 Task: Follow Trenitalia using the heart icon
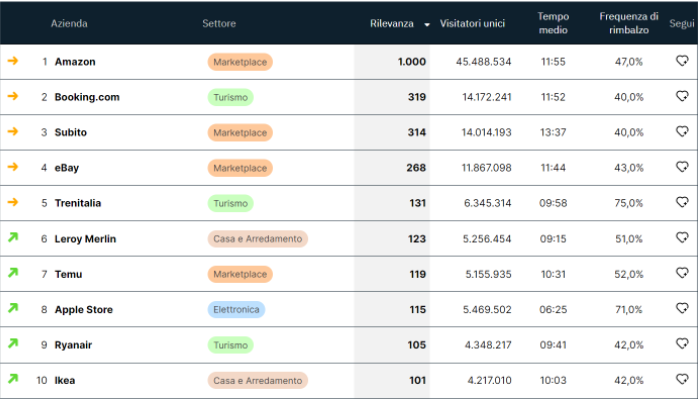click(682, 202)
